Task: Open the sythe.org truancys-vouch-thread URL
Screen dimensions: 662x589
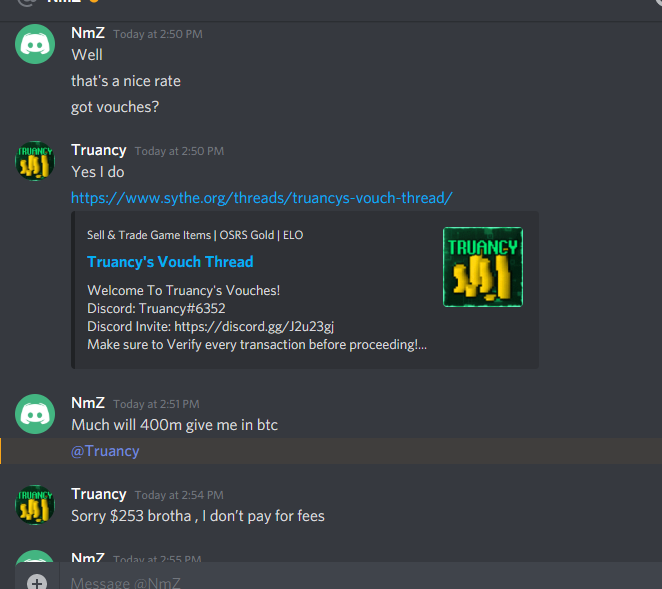Action: pos(262,198)
